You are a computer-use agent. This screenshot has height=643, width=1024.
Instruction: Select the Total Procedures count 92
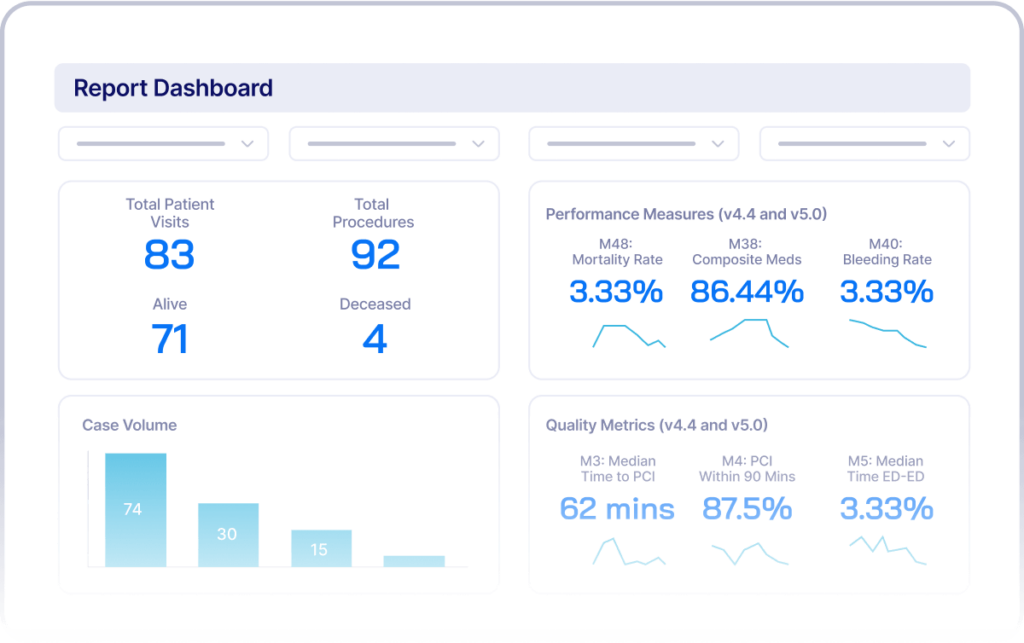(x=374, y=256)
